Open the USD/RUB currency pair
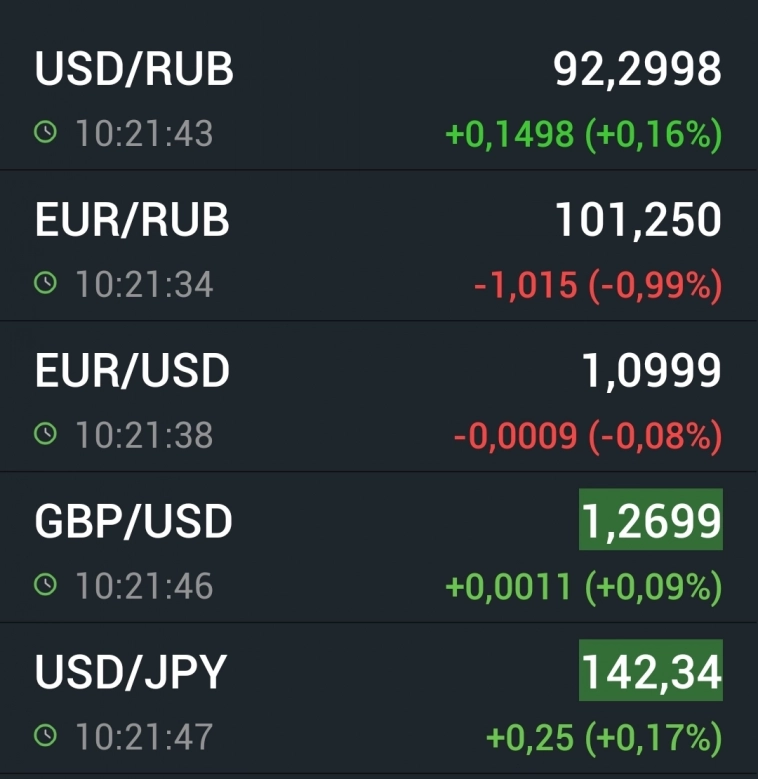This screenshot has width=758, height=779. pos(134,70)
